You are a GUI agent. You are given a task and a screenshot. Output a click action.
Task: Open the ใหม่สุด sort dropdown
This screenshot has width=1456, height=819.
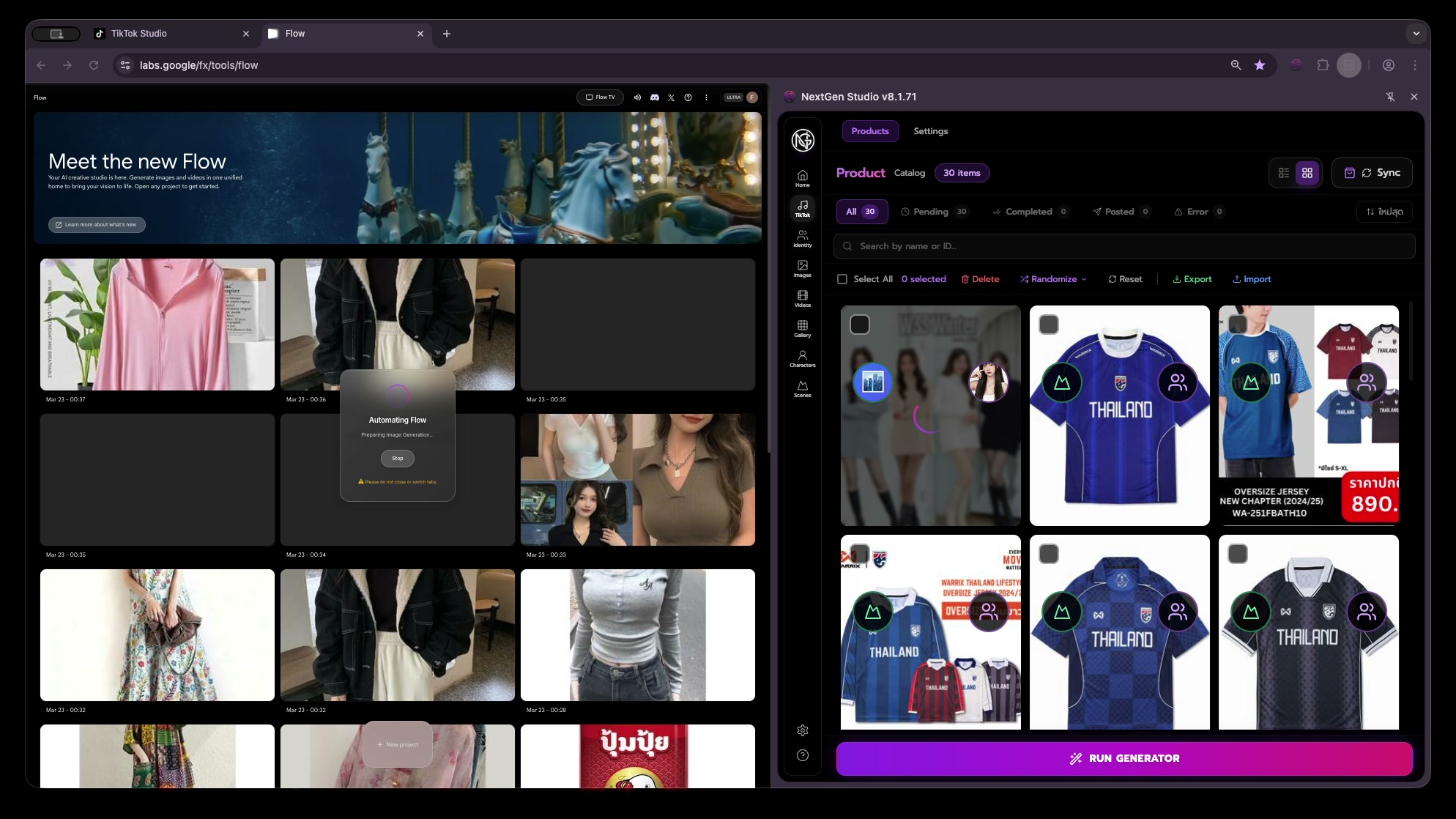click(x=1384, y=212)
